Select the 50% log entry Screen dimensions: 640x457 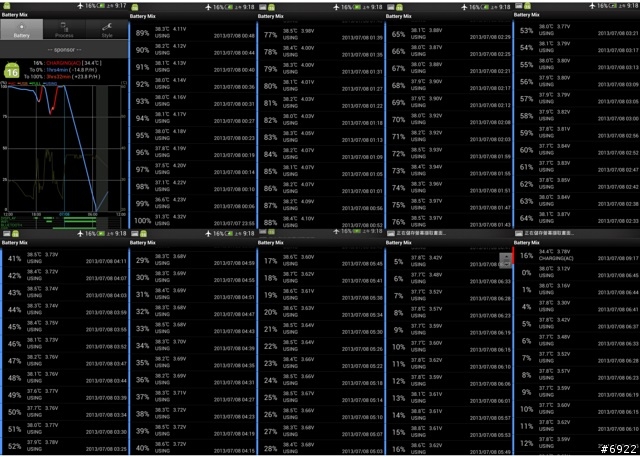tap(65, 412)
